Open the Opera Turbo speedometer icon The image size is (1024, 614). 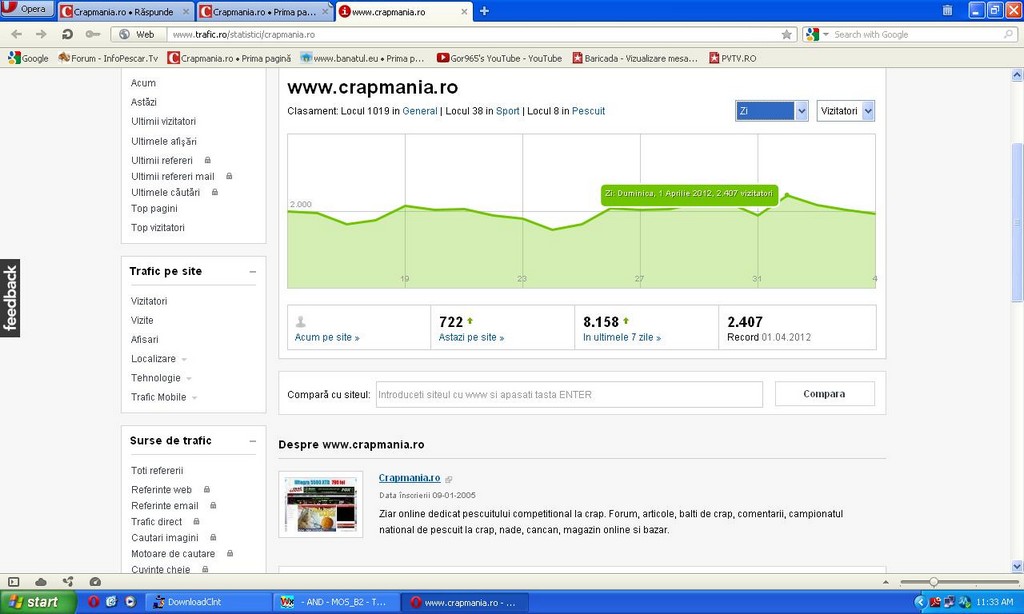[x=95, y=581]
